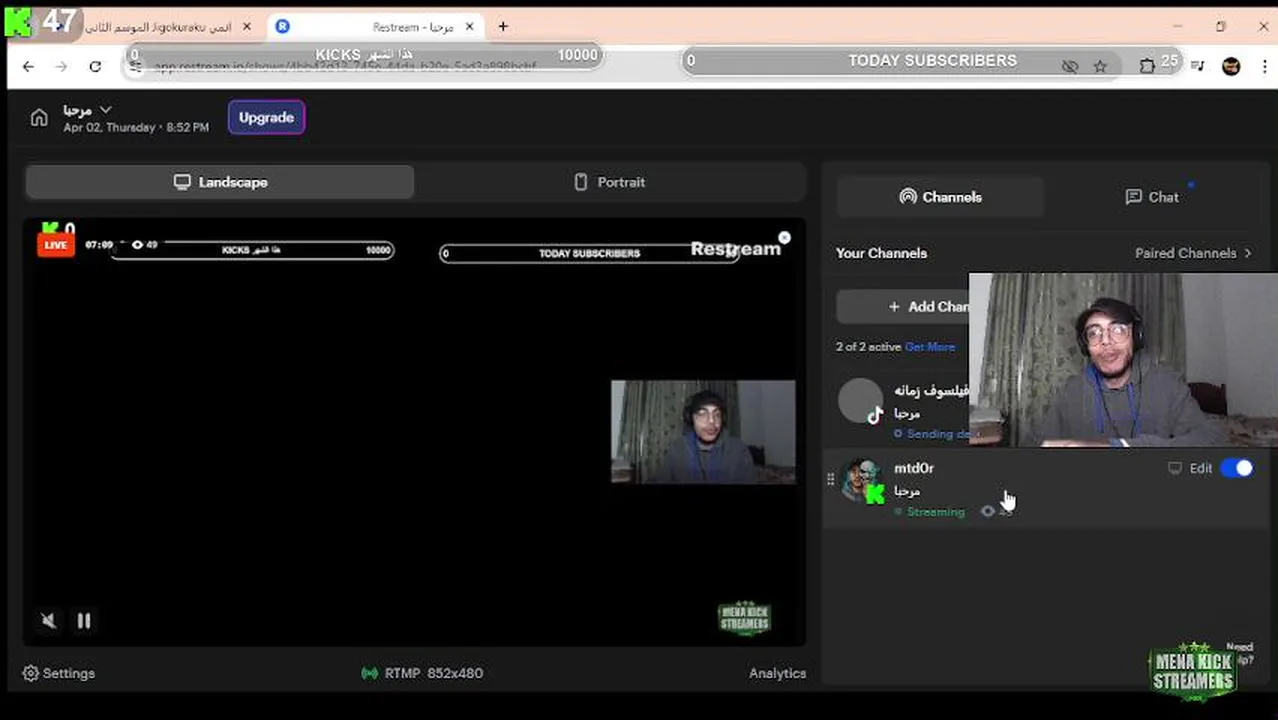Click the Streaming status of mtd0r
Screen dimensions: 1278x720
(930, 512)
